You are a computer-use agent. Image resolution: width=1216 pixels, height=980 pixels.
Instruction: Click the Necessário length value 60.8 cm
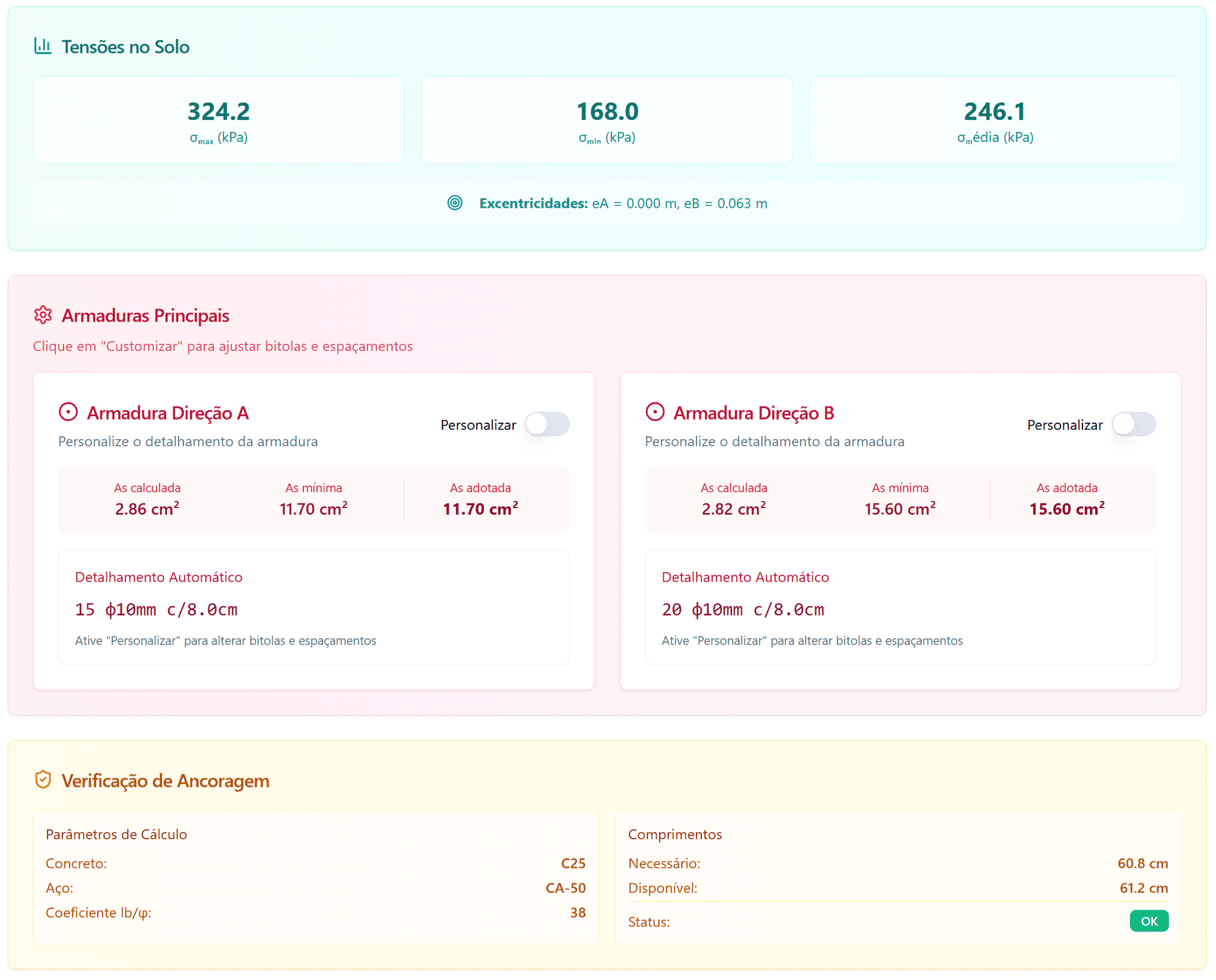[x=1142, y=863]
